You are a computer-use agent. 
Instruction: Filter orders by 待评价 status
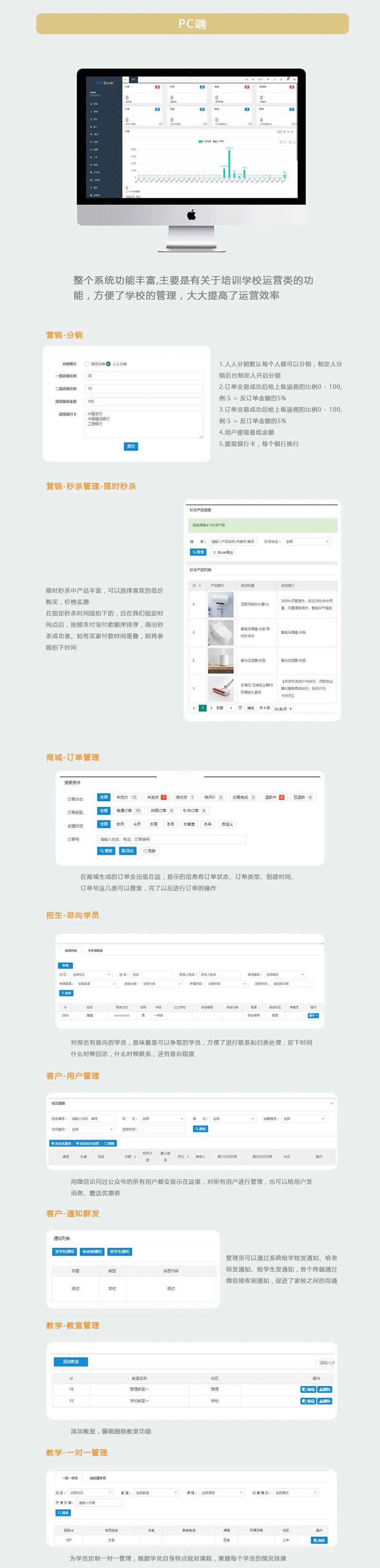213,797
